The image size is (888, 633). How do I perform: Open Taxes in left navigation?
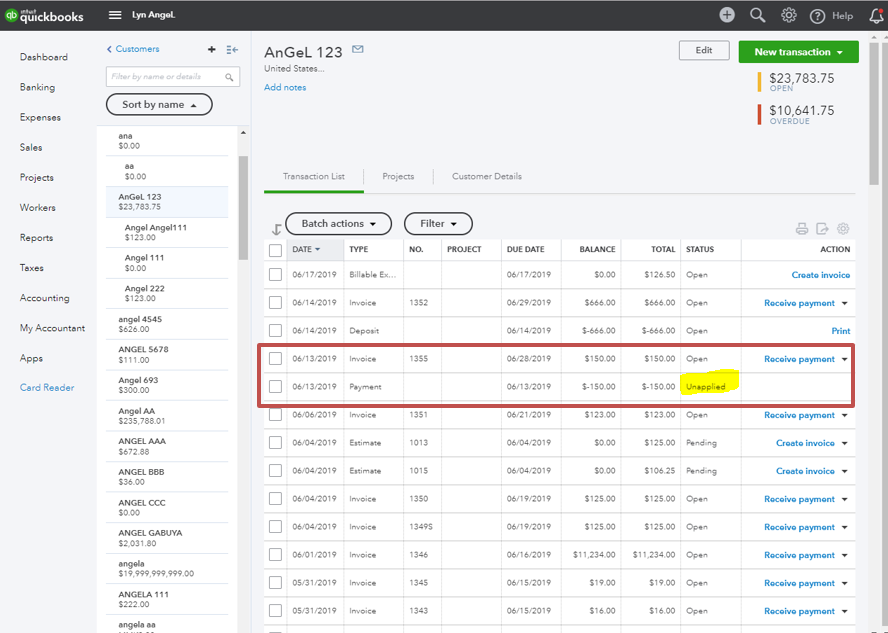pos(32,268)
